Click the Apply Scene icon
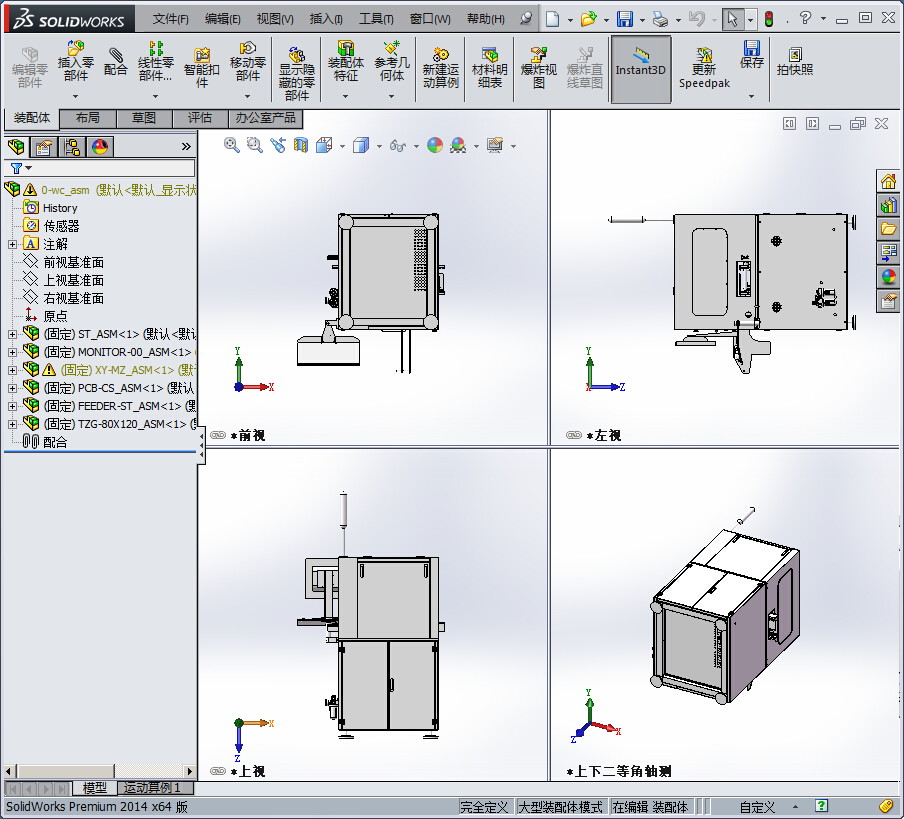 click(x=458, y=145)
